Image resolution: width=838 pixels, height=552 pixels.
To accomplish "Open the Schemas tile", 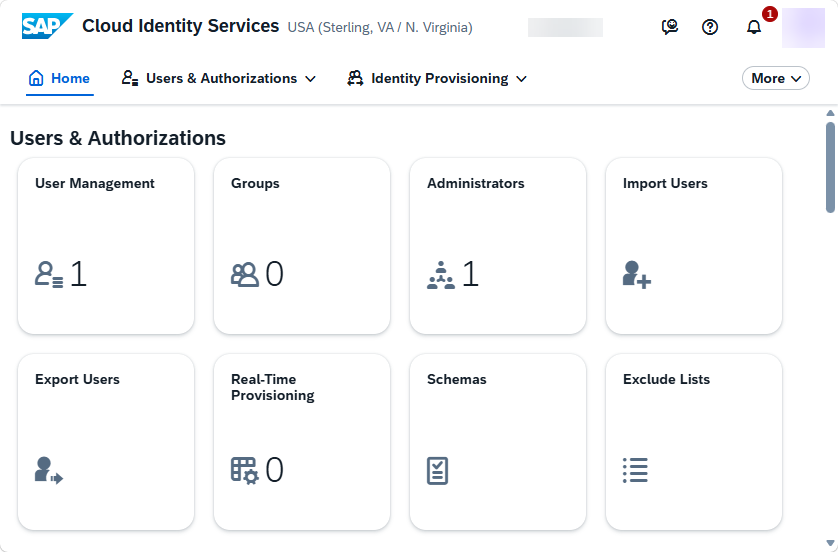I will (x=498, y=442).
